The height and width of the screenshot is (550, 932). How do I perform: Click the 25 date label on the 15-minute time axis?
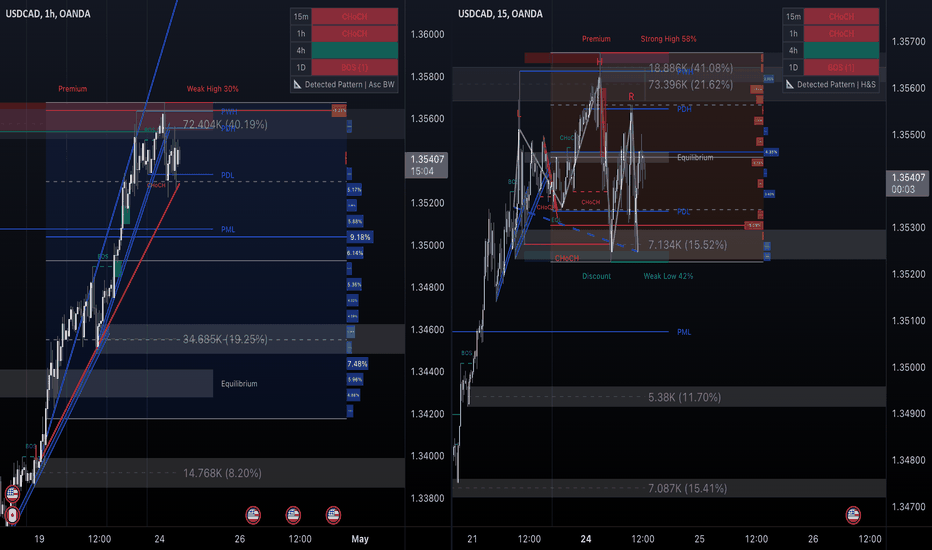tap(700, 539)
